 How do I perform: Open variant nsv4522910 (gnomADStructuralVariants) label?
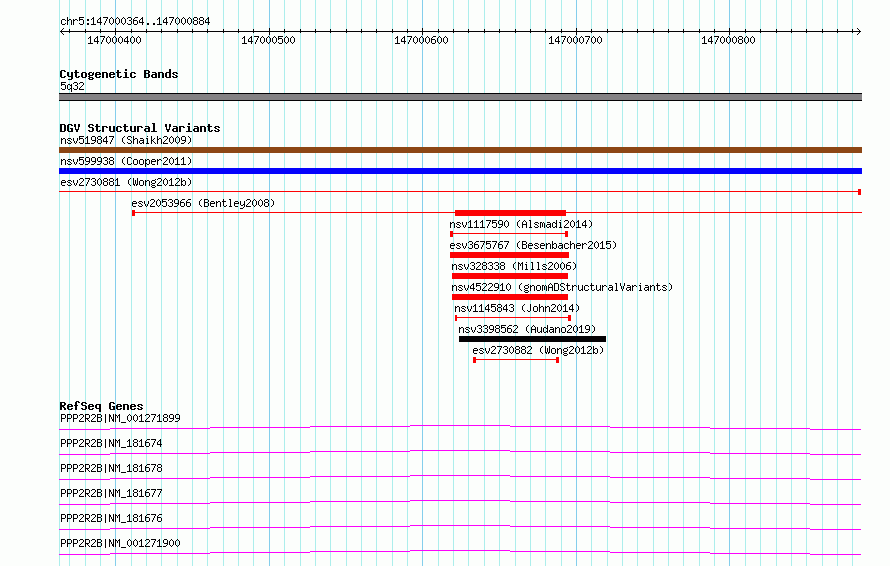[x=562, y=287]
